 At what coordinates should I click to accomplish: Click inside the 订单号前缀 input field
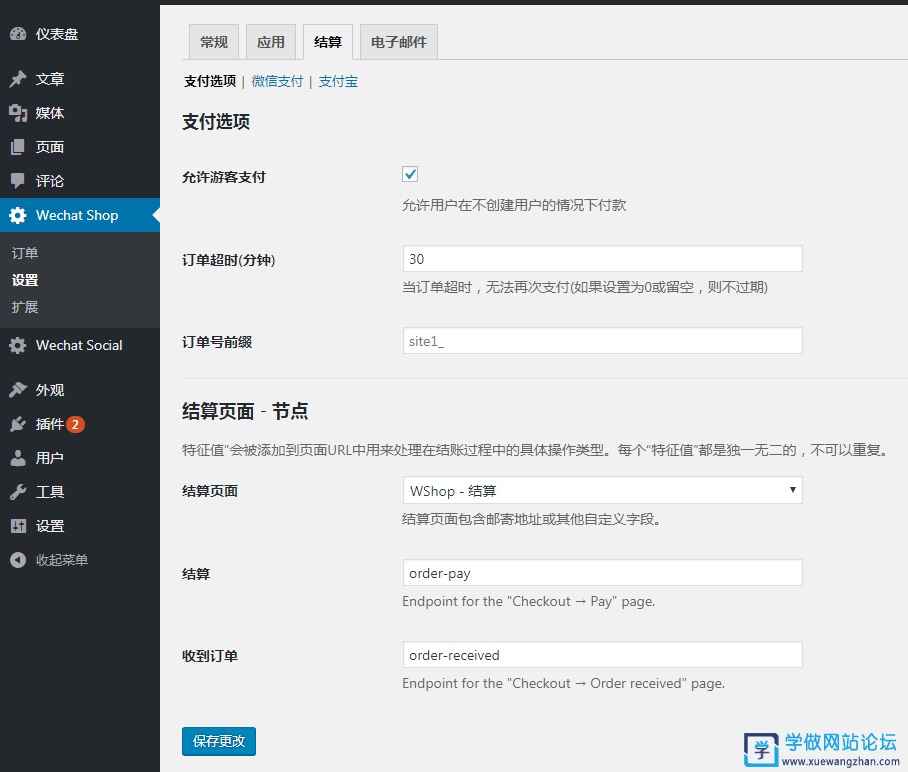[x=602, y=340]
